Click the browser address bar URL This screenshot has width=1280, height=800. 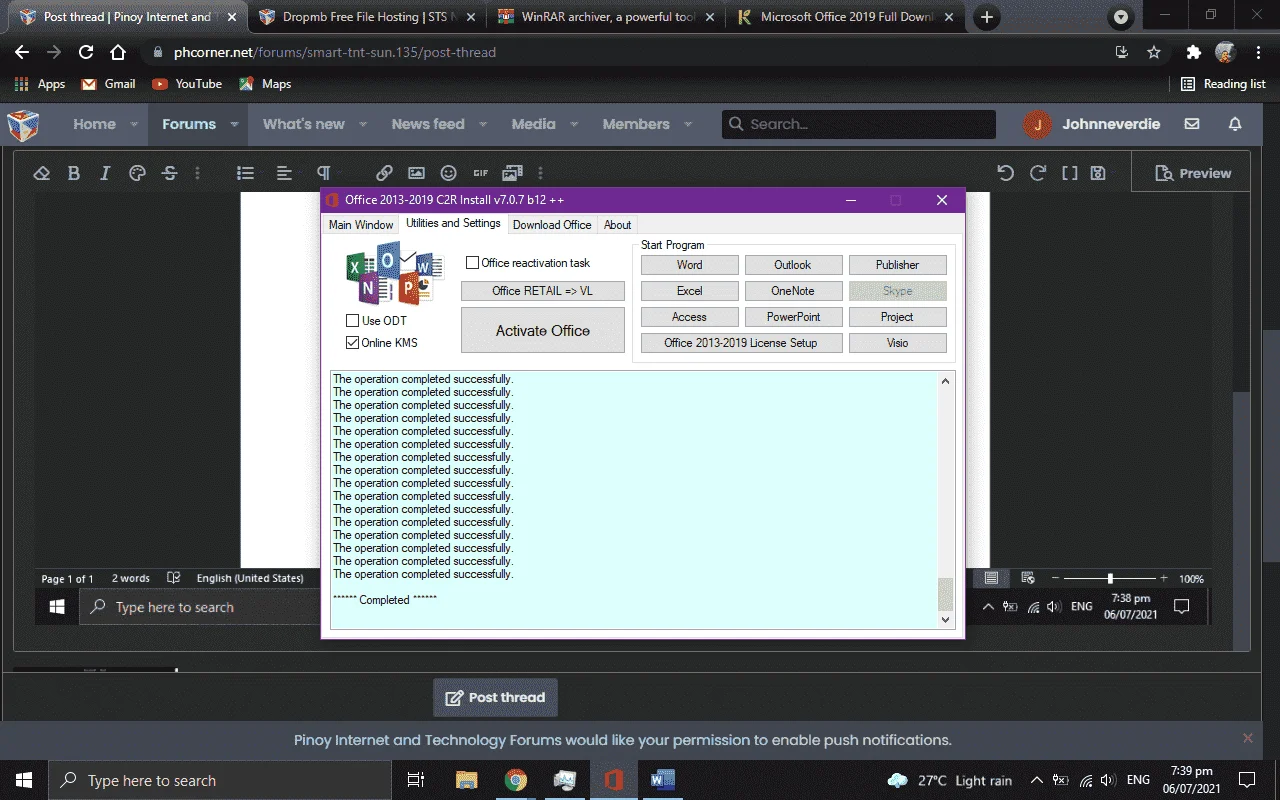[x=335, y=52]
